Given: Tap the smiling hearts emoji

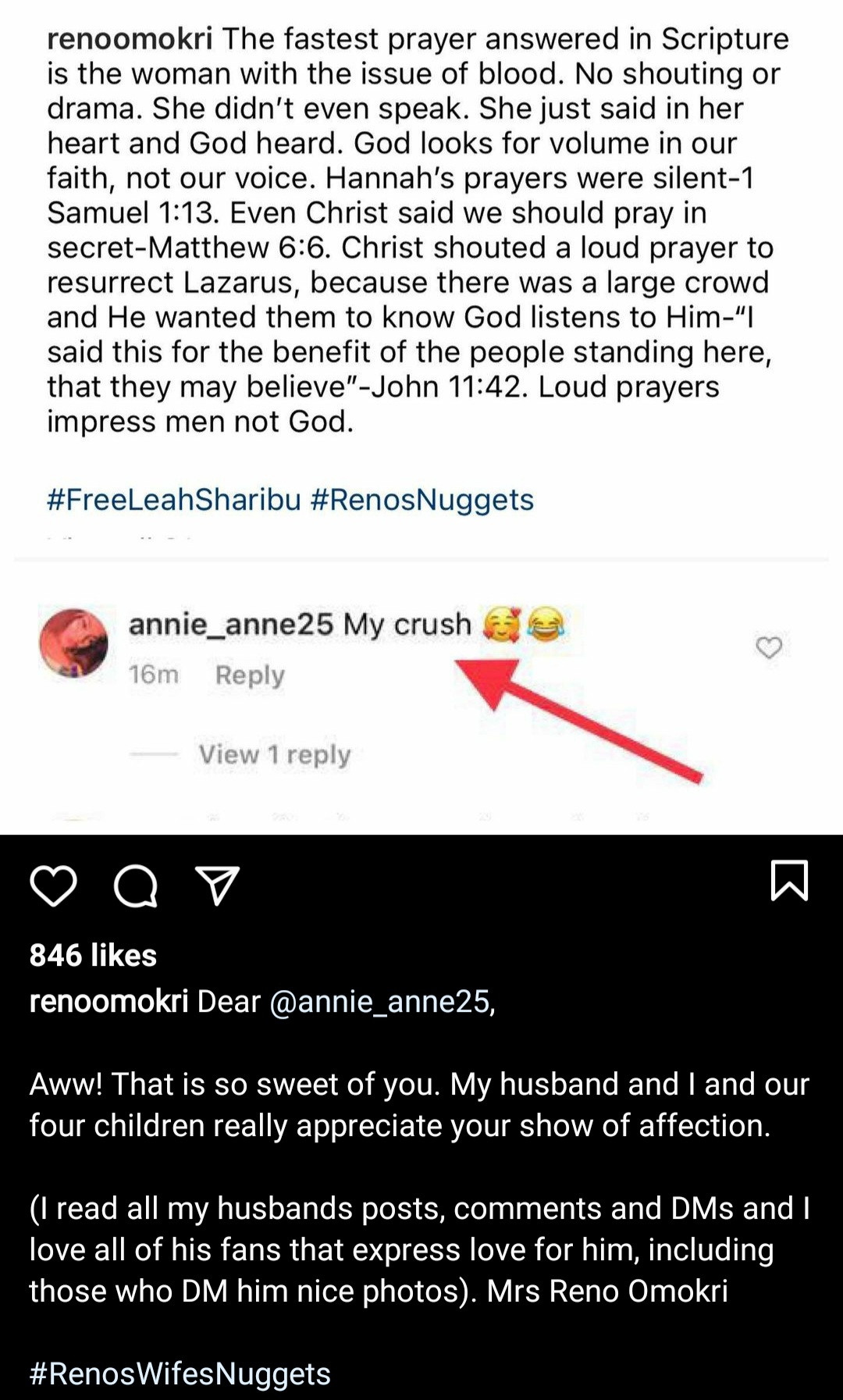Looking at the screenshot, I should [501, 625].
